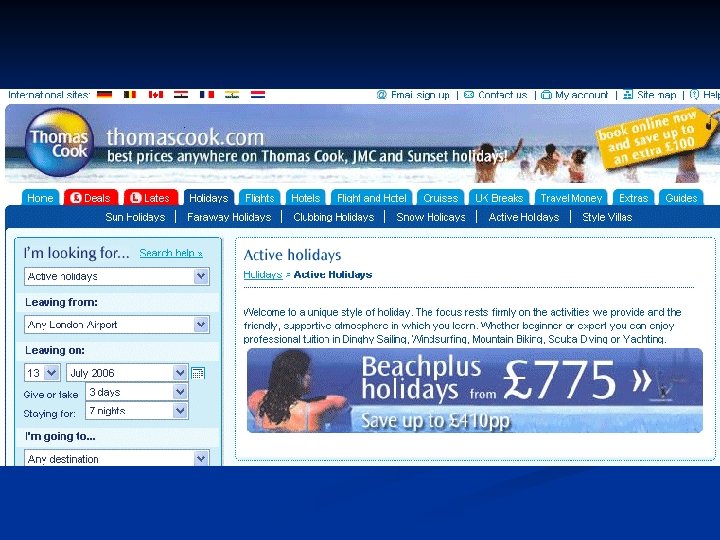Open Clubbing Holidays submenu item
The height and width of the screenshot is (540, 720).
tap(334, 217)
